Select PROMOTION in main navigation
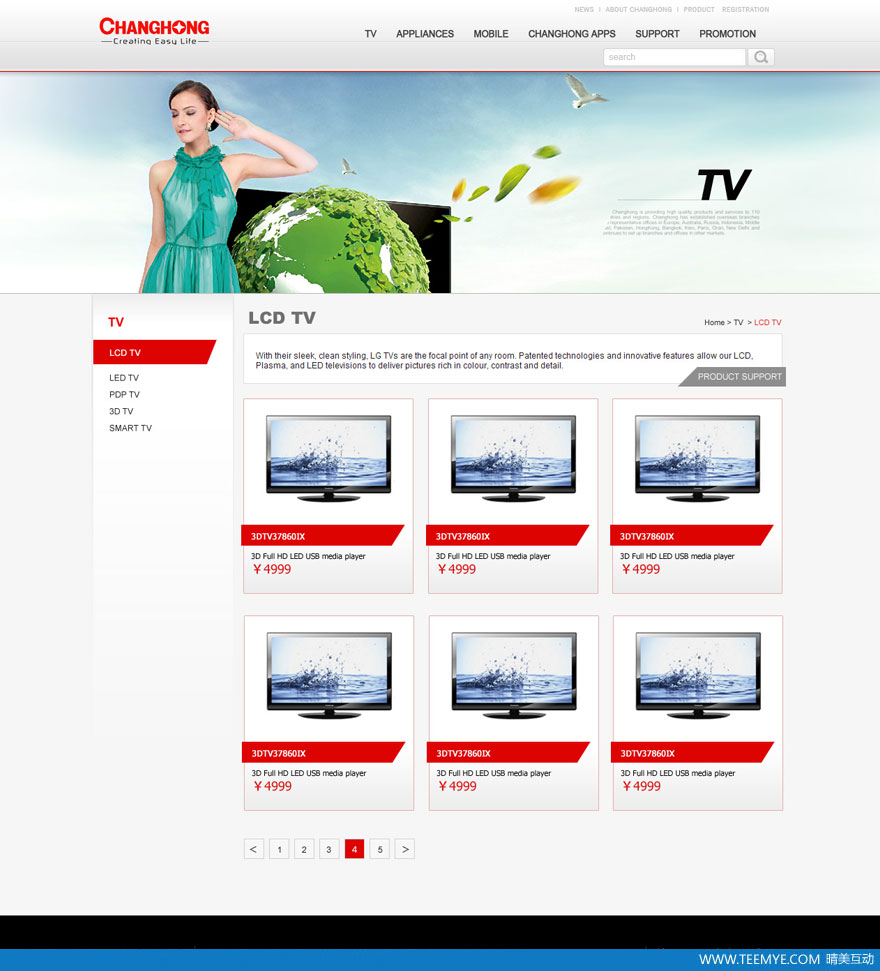 (727, 33)
